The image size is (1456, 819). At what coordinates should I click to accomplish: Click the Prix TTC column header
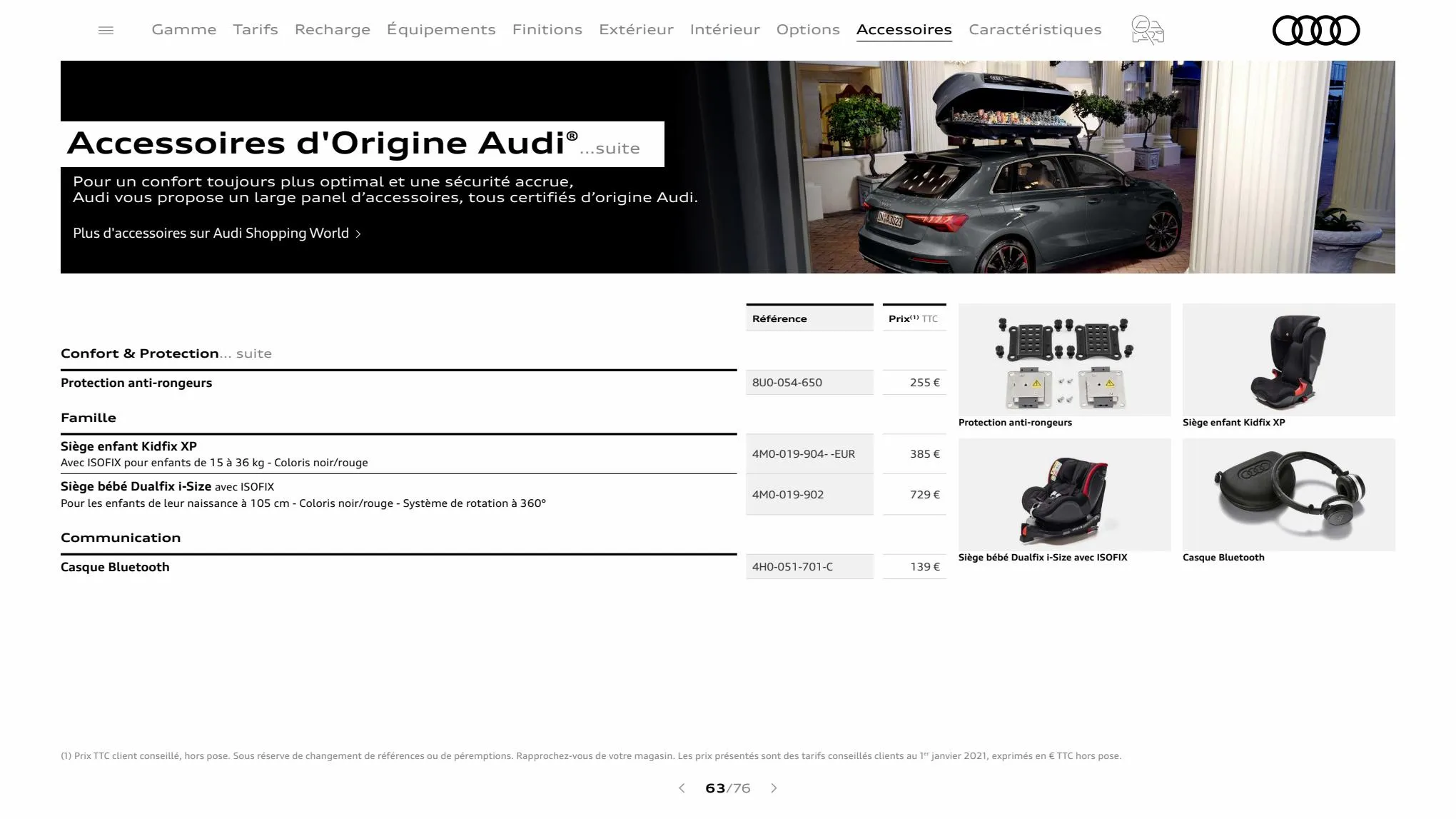pyautogui.click(x=914, y=318)
